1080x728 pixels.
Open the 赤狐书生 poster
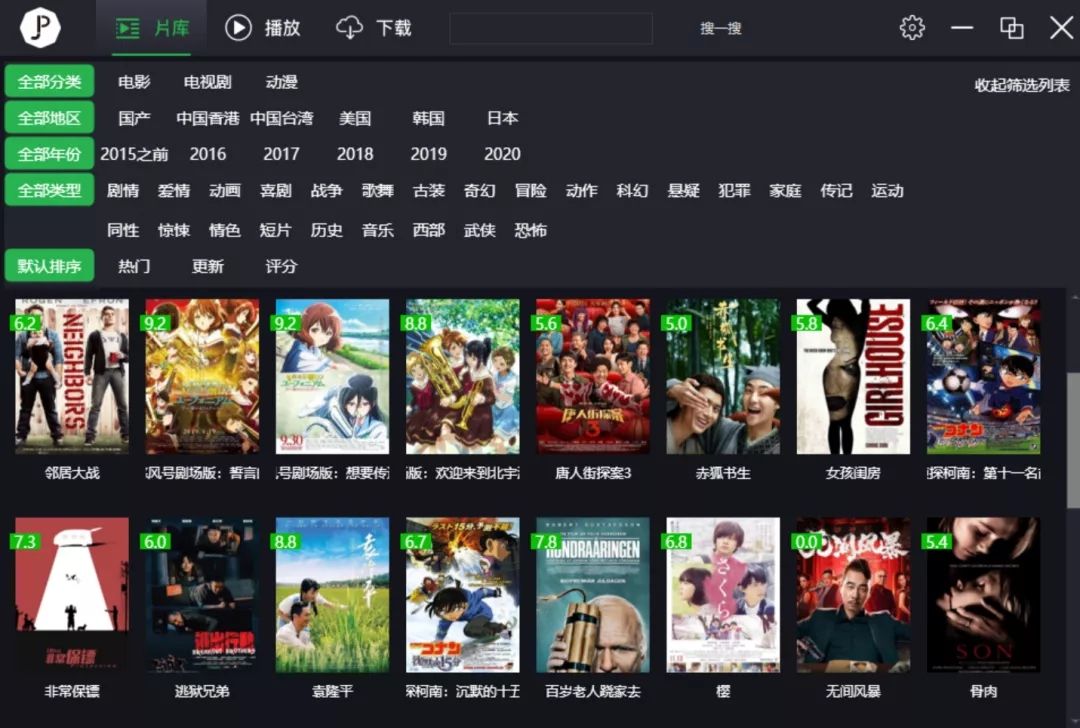tap(723, 376)
